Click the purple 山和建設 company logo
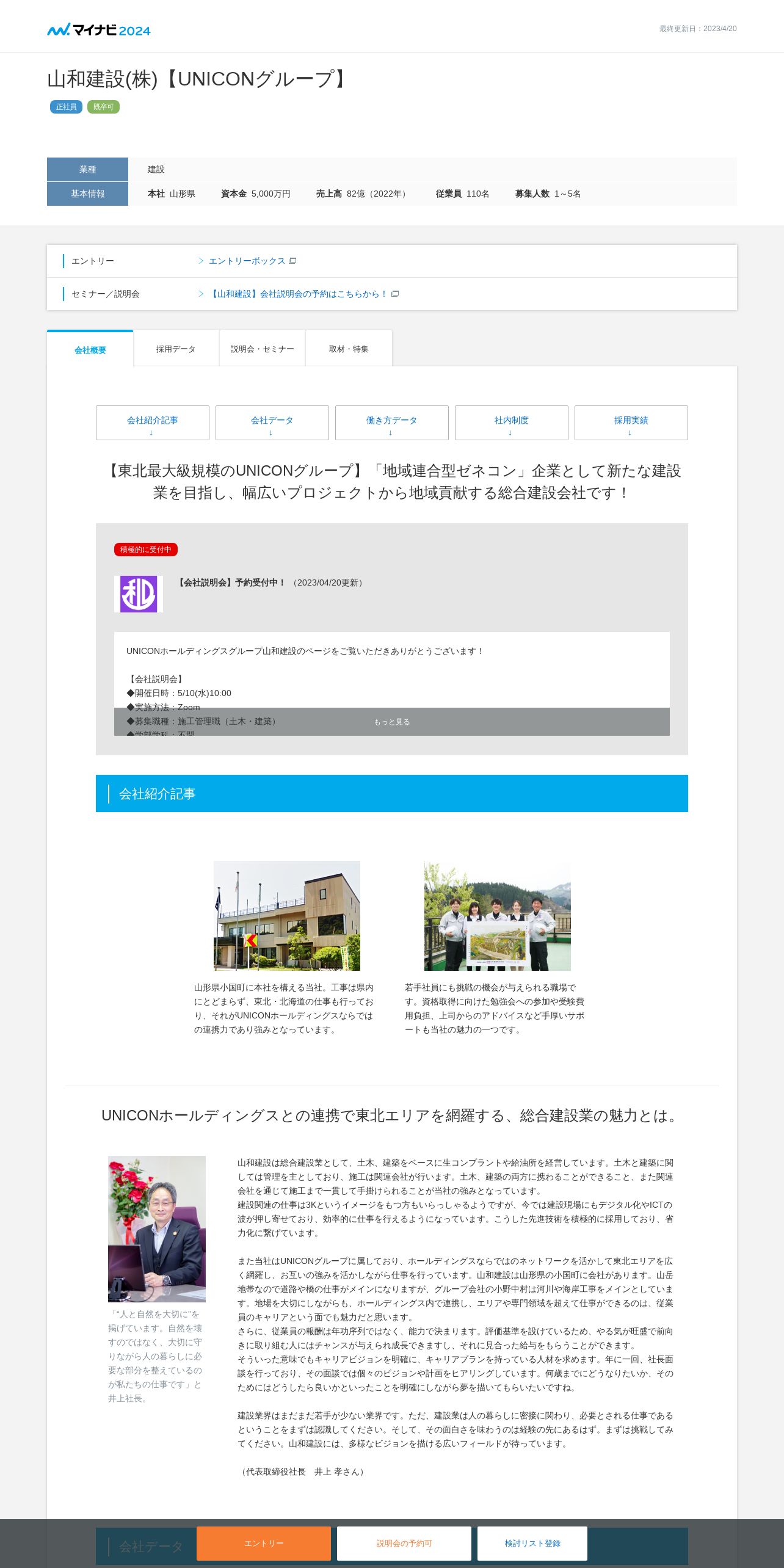This screenshot has width=784, height=1568. [x=139, y=594]
